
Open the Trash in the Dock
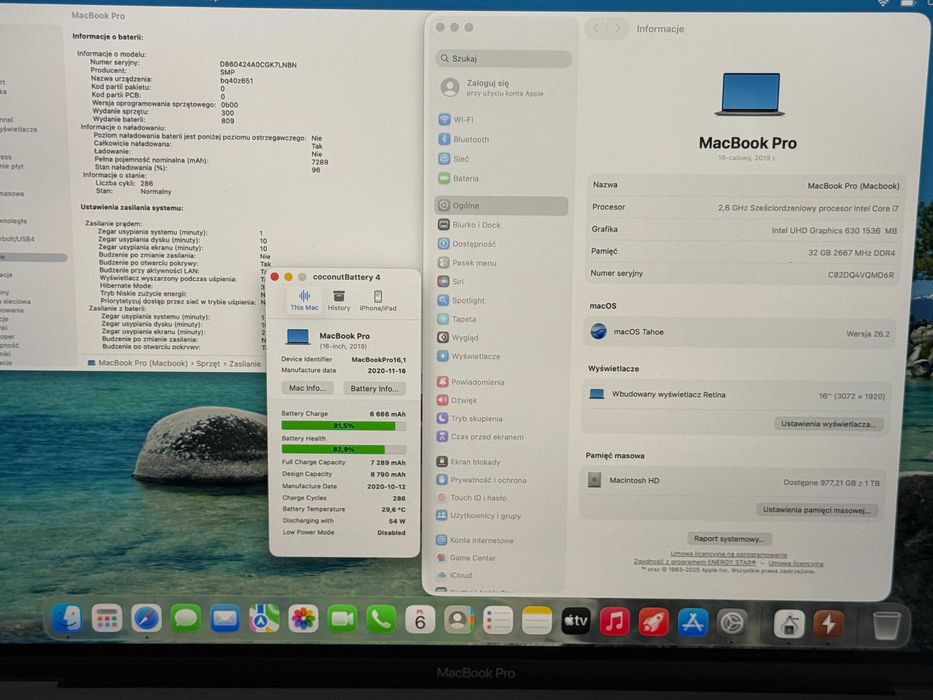pyautogui.click(x=886, y=626)
